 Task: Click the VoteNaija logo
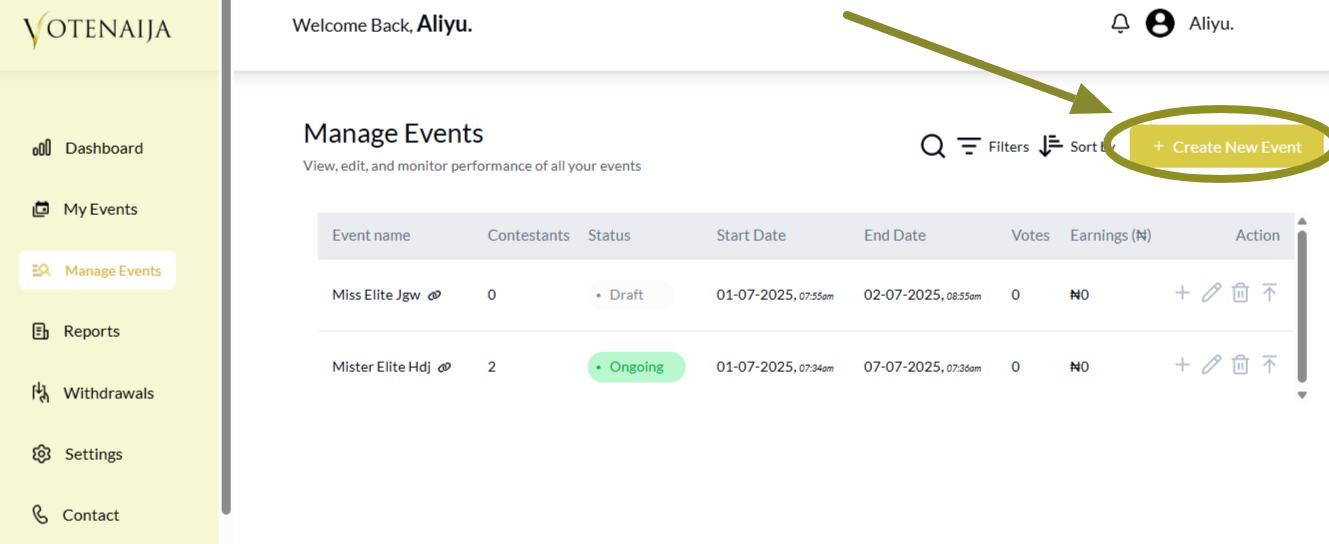click(x=97, y=30)
